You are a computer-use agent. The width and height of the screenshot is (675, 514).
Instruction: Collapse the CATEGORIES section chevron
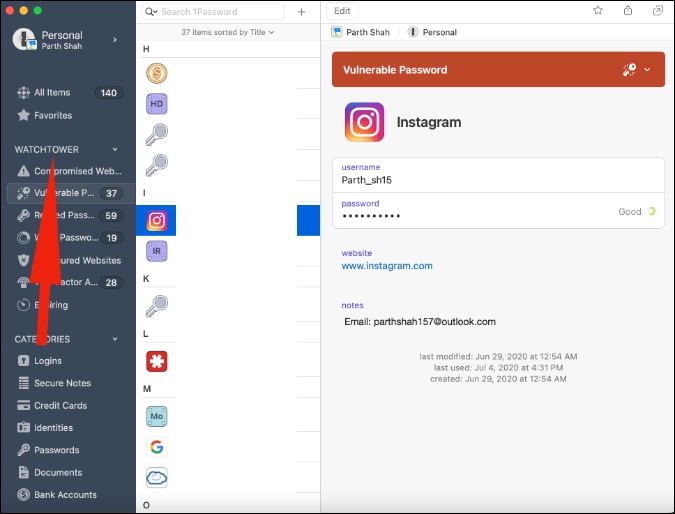115,339
